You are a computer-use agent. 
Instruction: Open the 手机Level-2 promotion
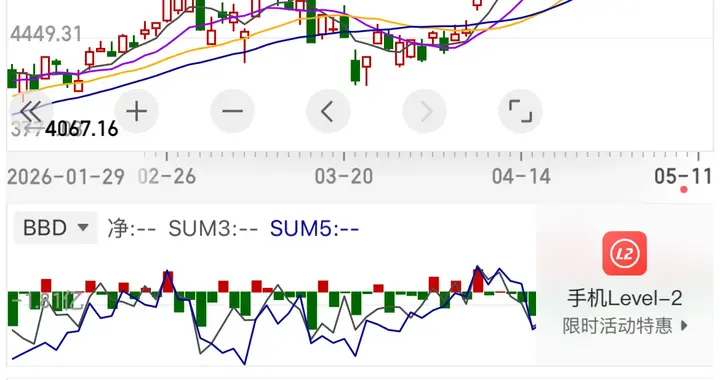(x=624, y=298)
